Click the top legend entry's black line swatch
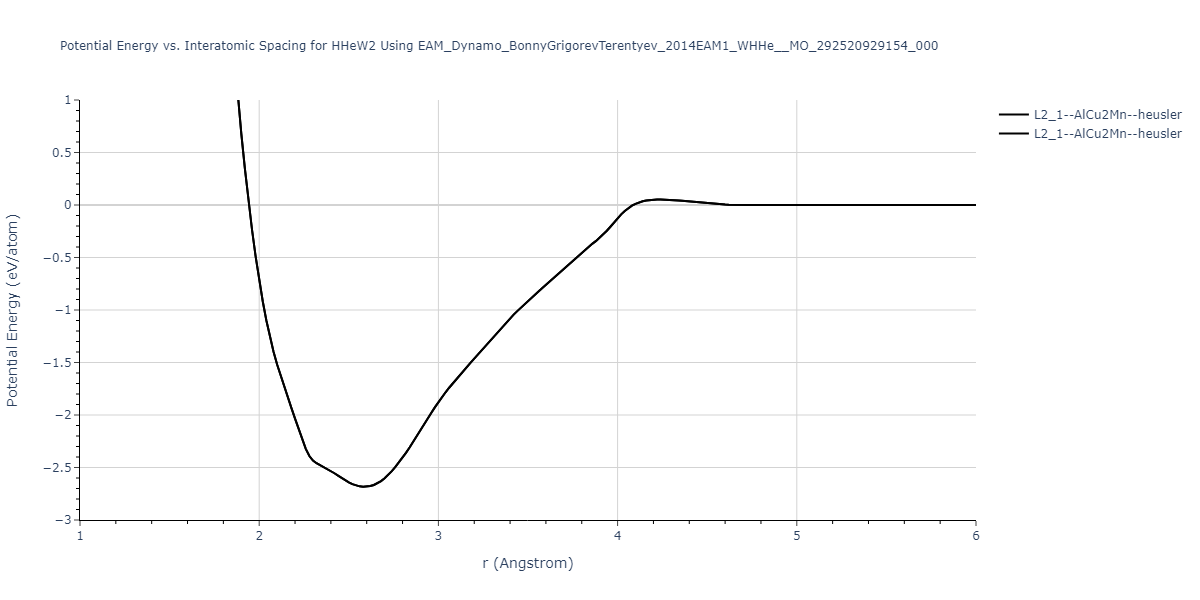This screenshot has height=600, width=1200. click(1014, 115)
